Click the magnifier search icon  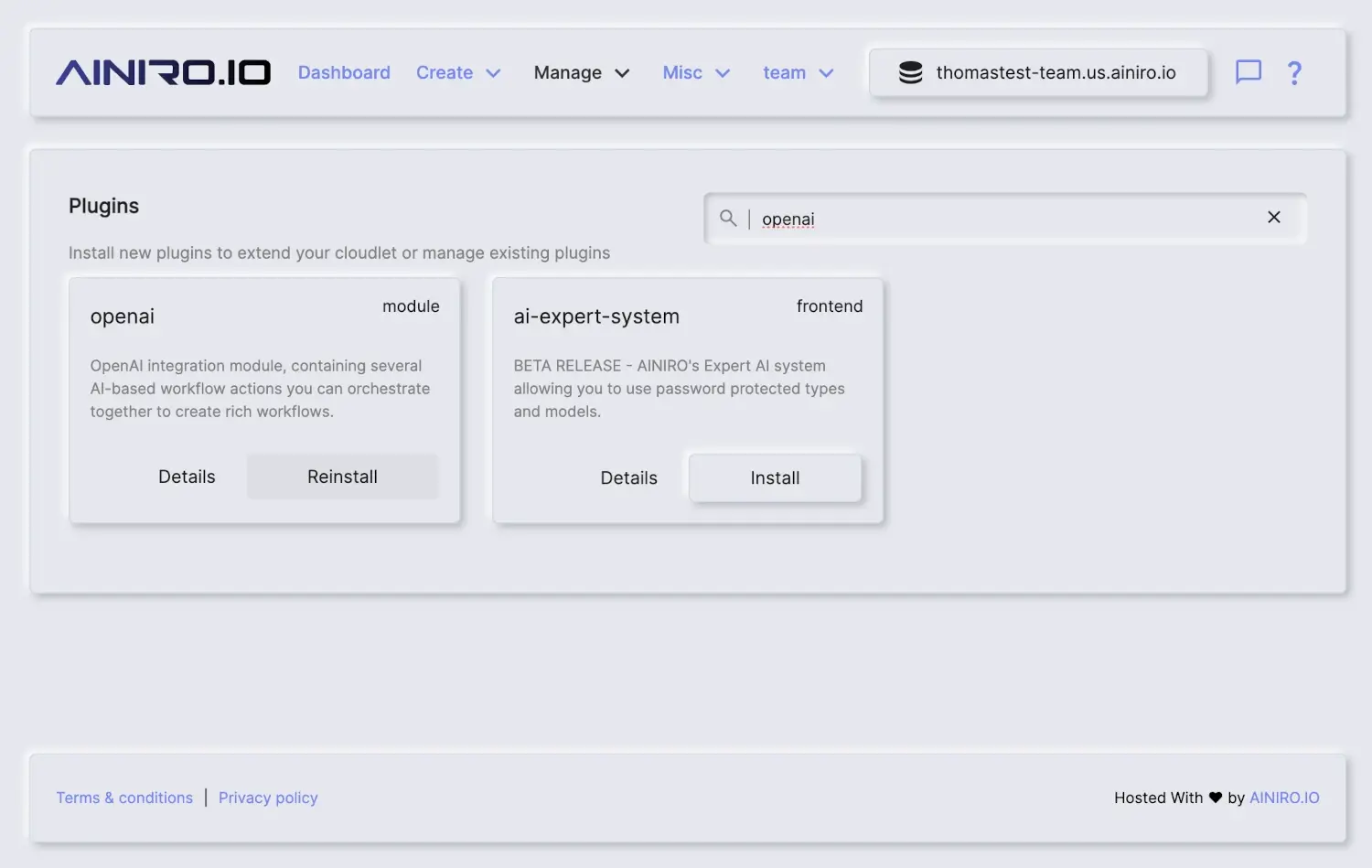click(728, 218)
